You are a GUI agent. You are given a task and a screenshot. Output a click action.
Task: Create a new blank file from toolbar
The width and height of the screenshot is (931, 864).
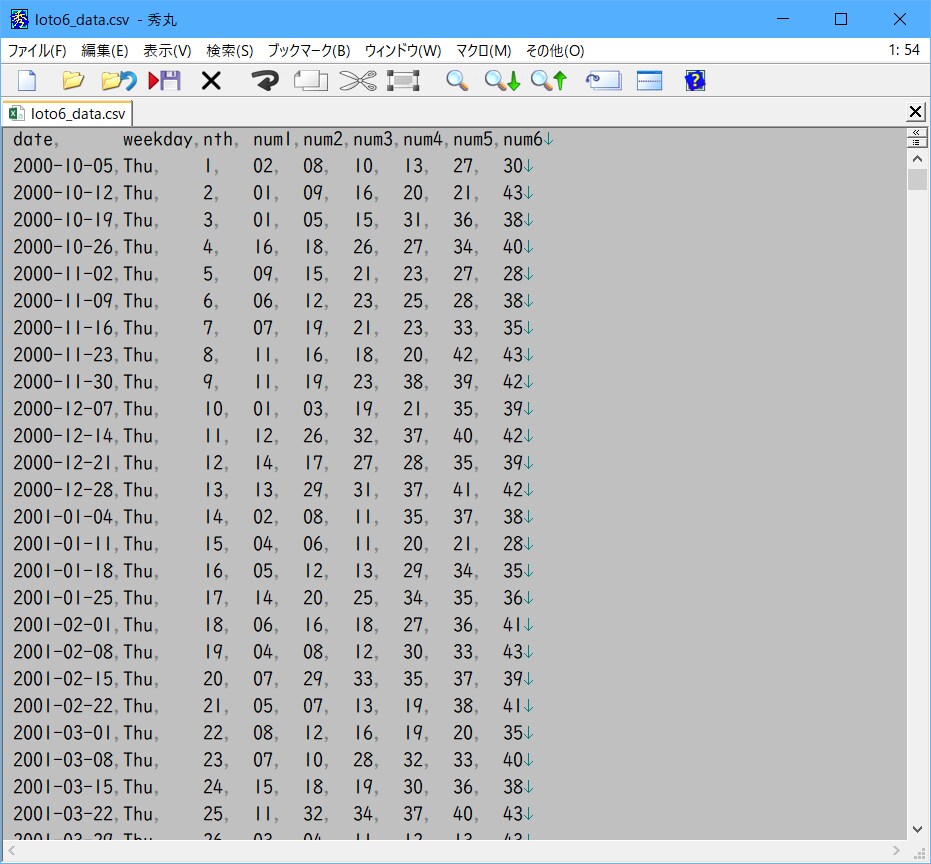27,80
